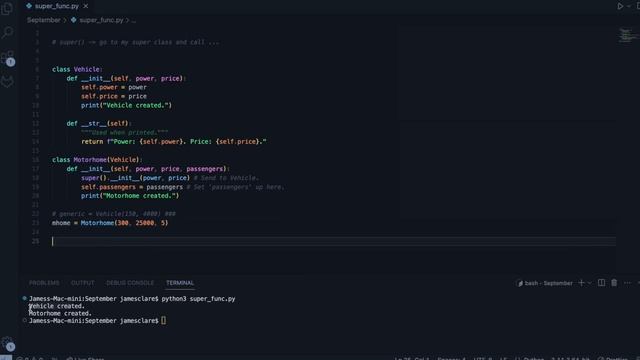Click the terminal input cursor prompt
Screen dimensions: 640x360
click(x=163, y=321)
